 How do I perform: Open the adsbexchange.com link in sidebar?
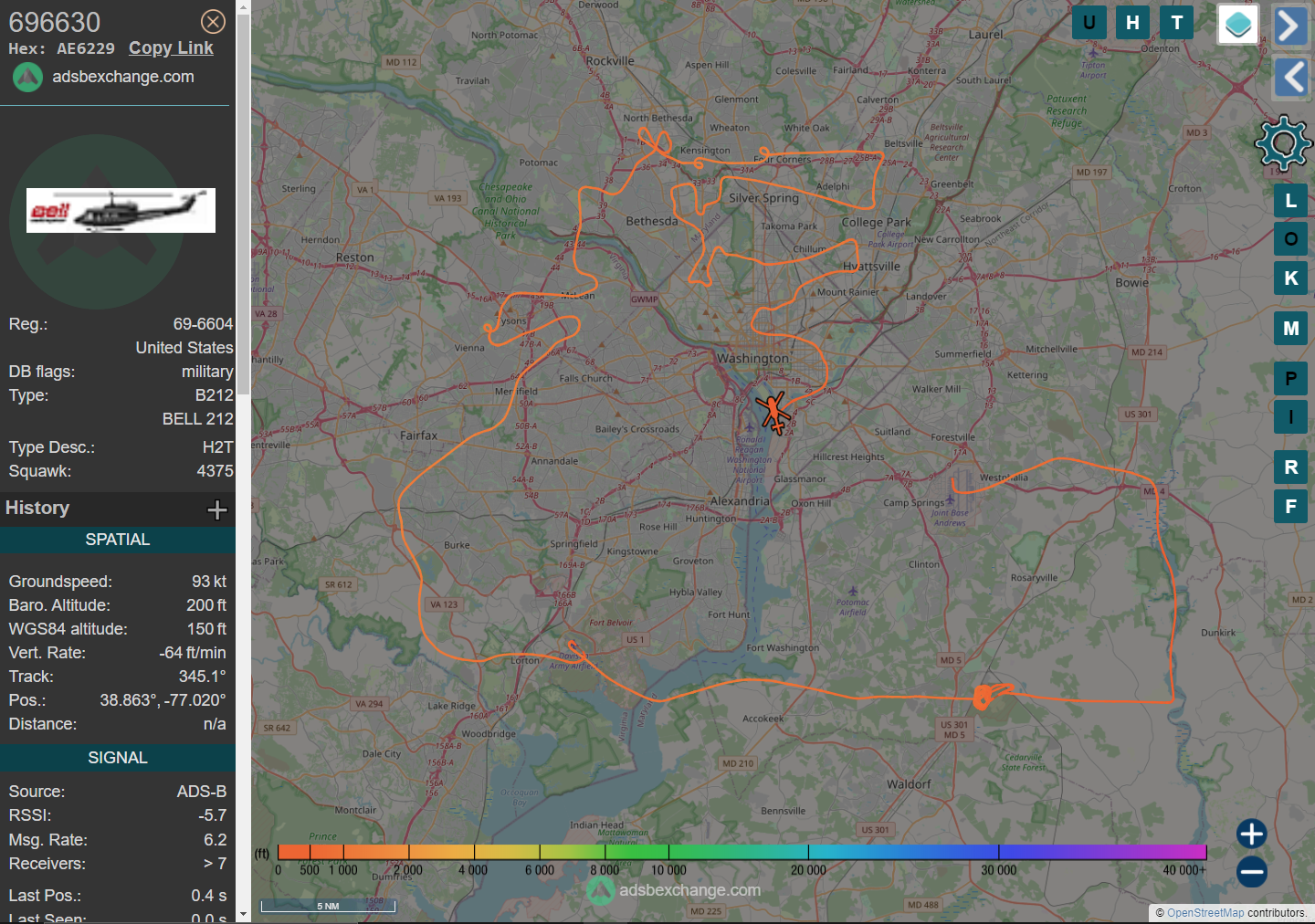click(123, 77)
